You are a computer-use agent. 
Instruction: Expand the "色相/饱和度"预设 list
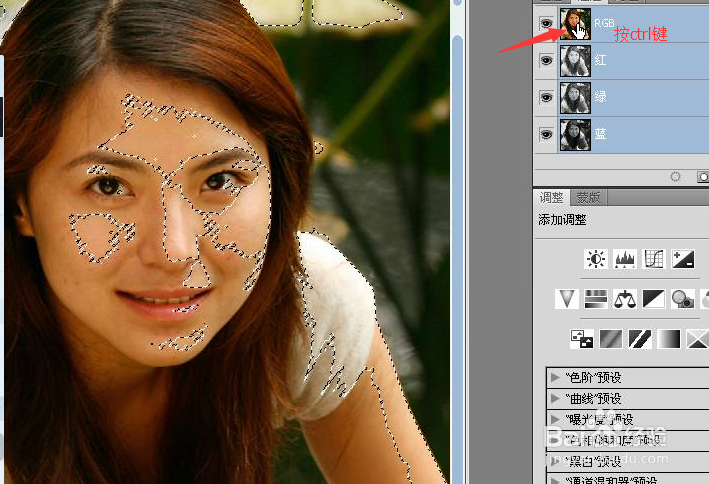(555, 440)
